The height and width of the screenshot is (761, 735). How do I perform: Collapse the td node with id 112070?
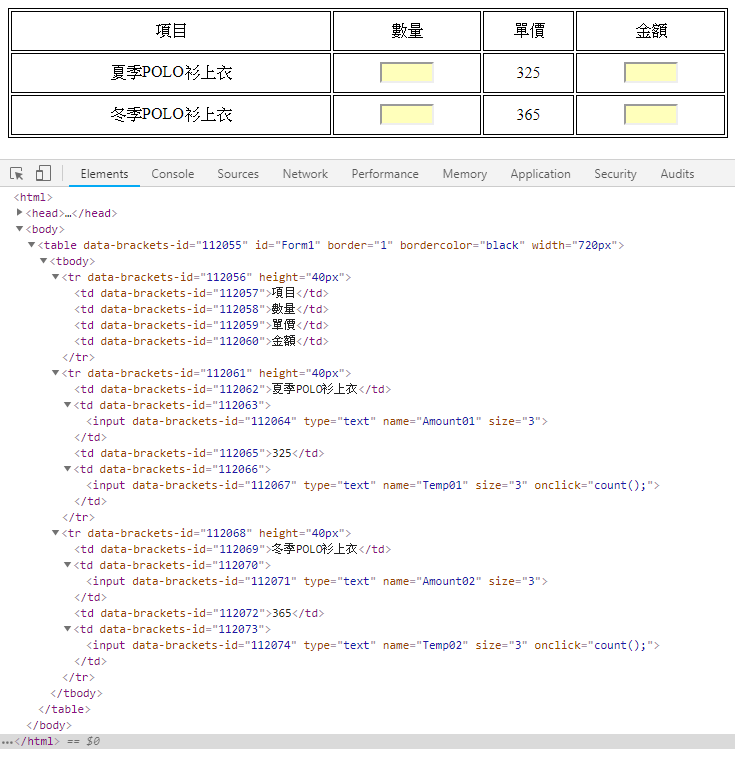pyautogui.click(x=68, y=565)
